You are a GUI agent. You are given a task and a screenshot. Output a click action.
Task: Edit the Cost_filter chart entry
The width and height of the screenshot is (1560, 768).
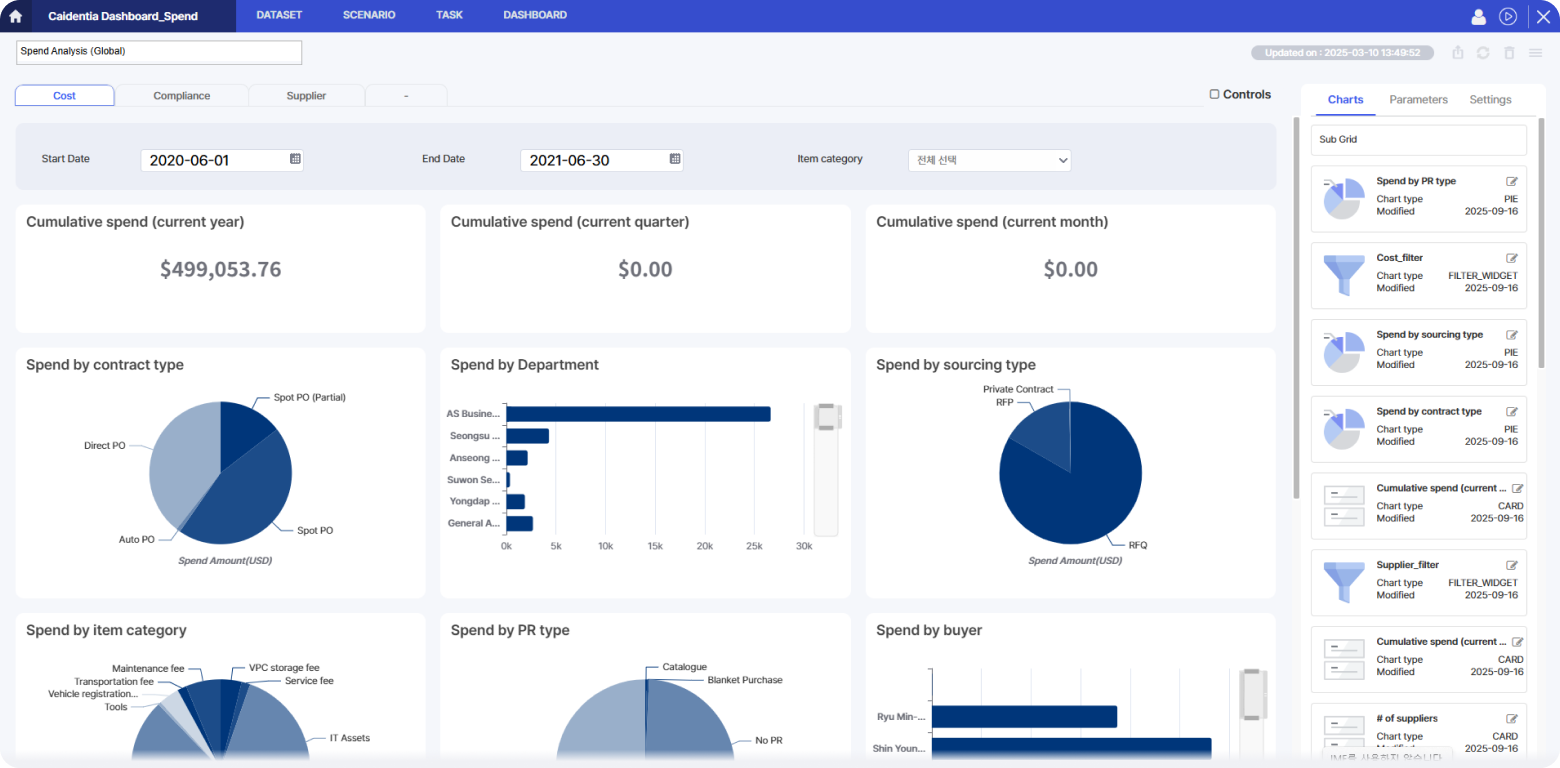1512,258
